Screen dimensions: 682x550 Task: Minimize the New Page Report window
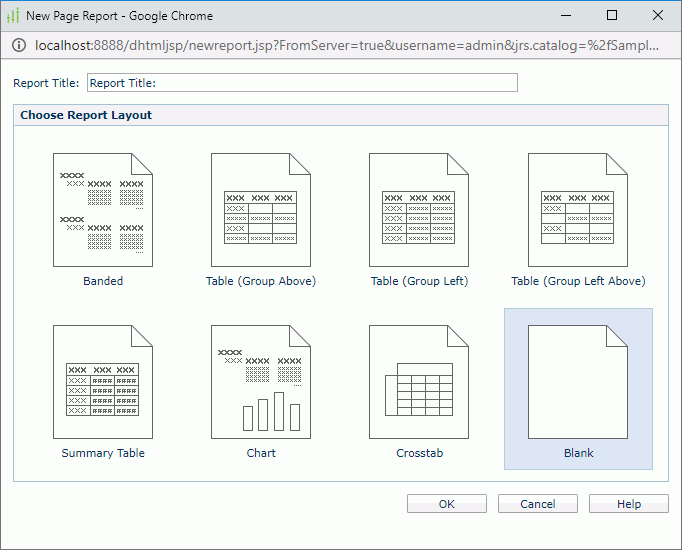click(566, 15)
